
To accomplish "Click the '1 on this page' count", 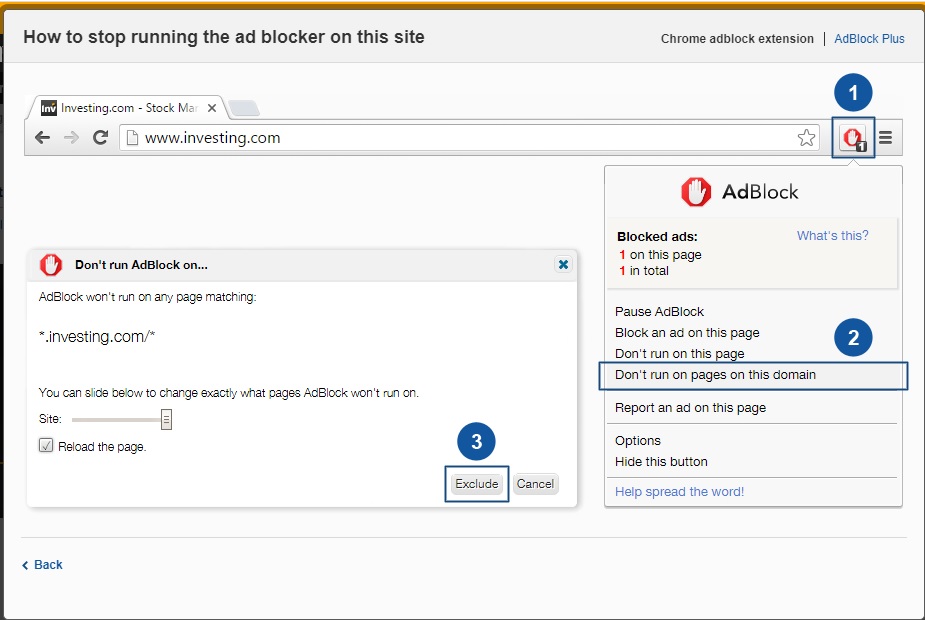I will [x=660, y=255].
